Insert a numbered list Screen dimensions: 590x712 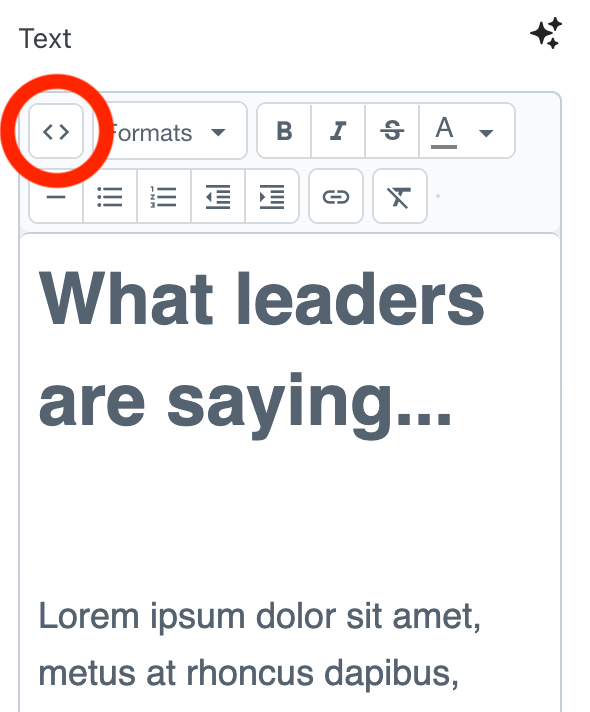(164, 197)
